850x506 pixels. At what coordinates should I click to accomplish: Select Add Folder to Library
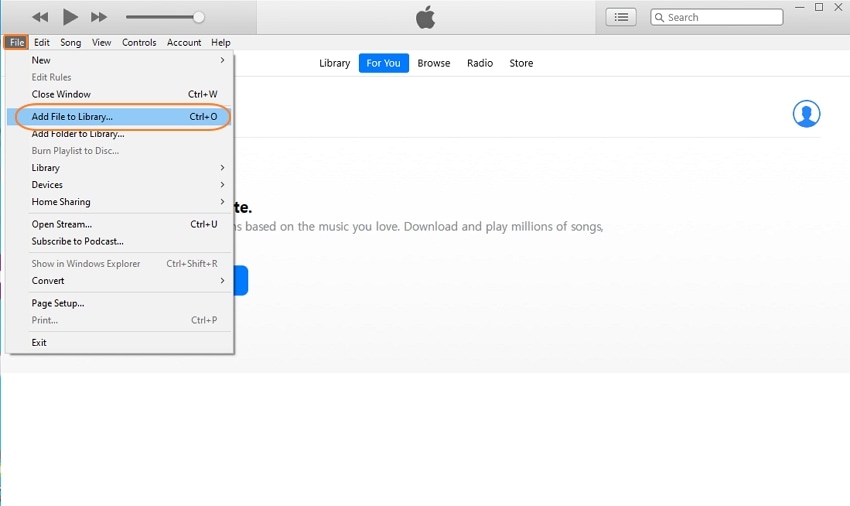click(120, 134)
